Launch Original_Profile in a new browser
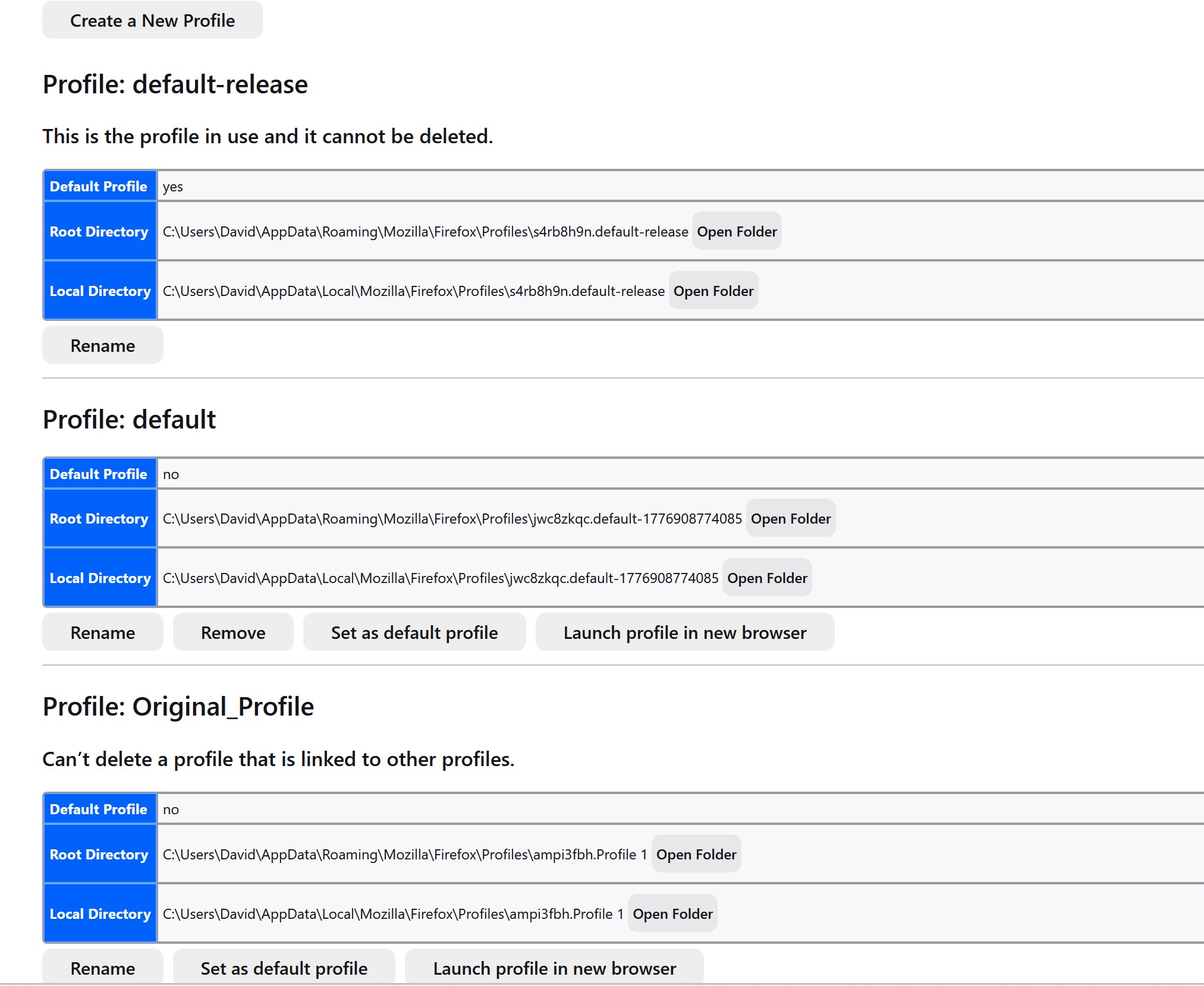The image size is (1204, 986). click(554, 968)
